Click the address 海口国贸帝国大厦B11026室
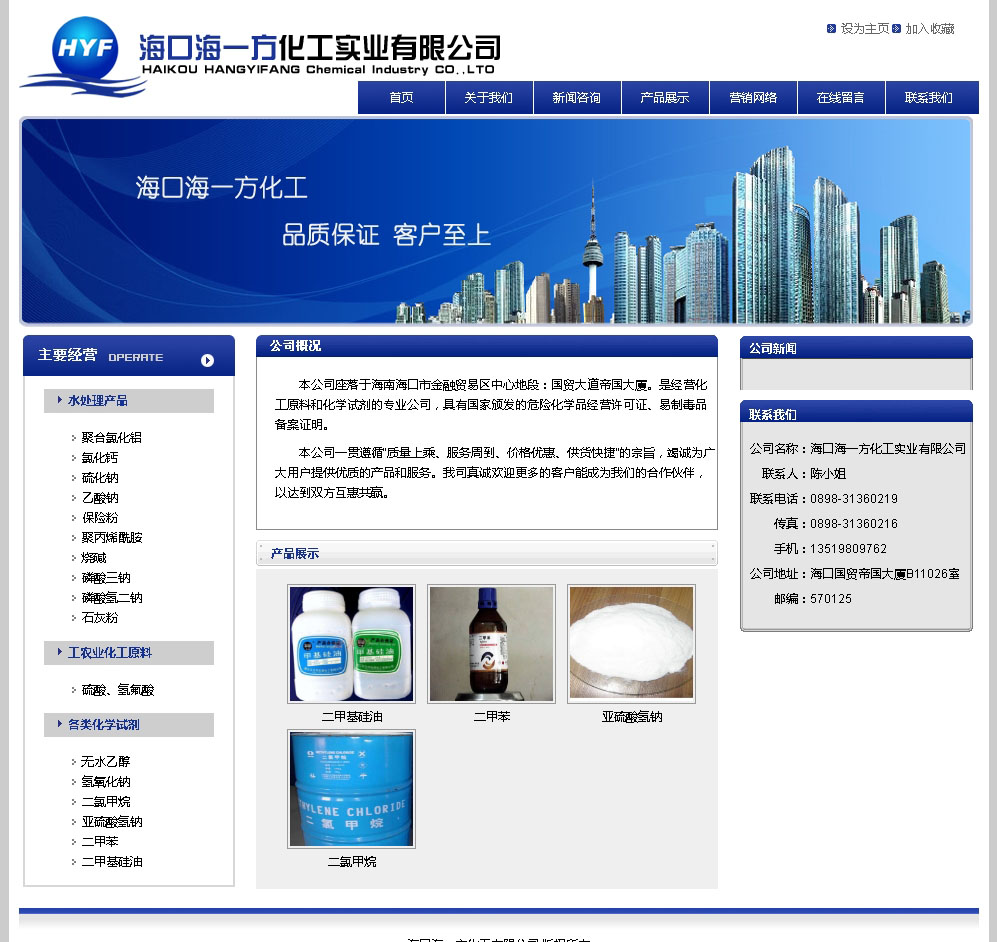 (x=884, y=574)
